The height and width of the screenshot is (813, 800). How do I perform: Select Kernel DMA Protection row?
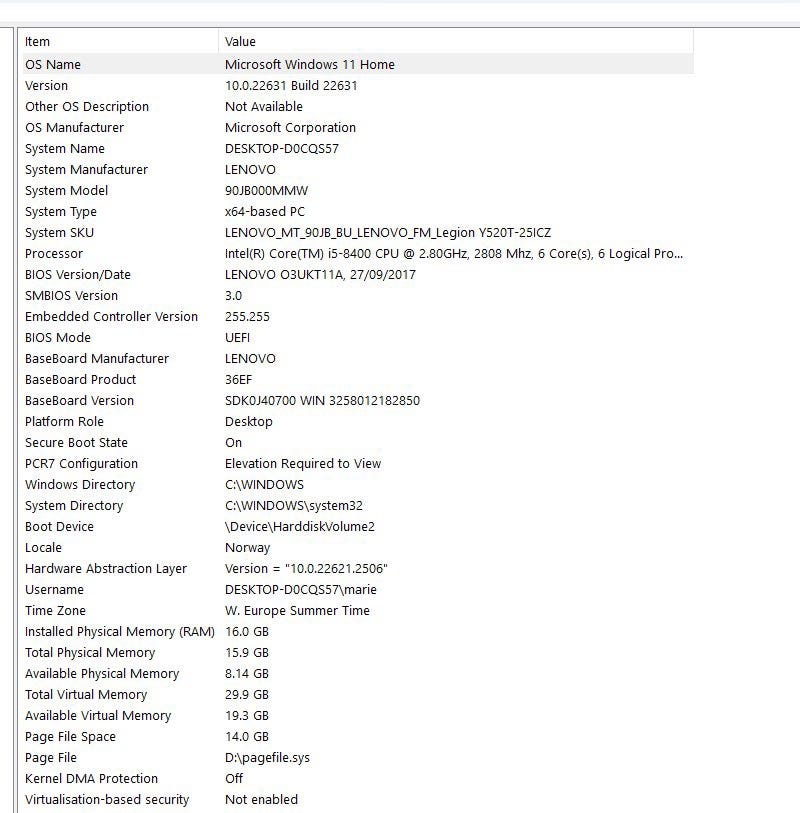pos(358,778)
